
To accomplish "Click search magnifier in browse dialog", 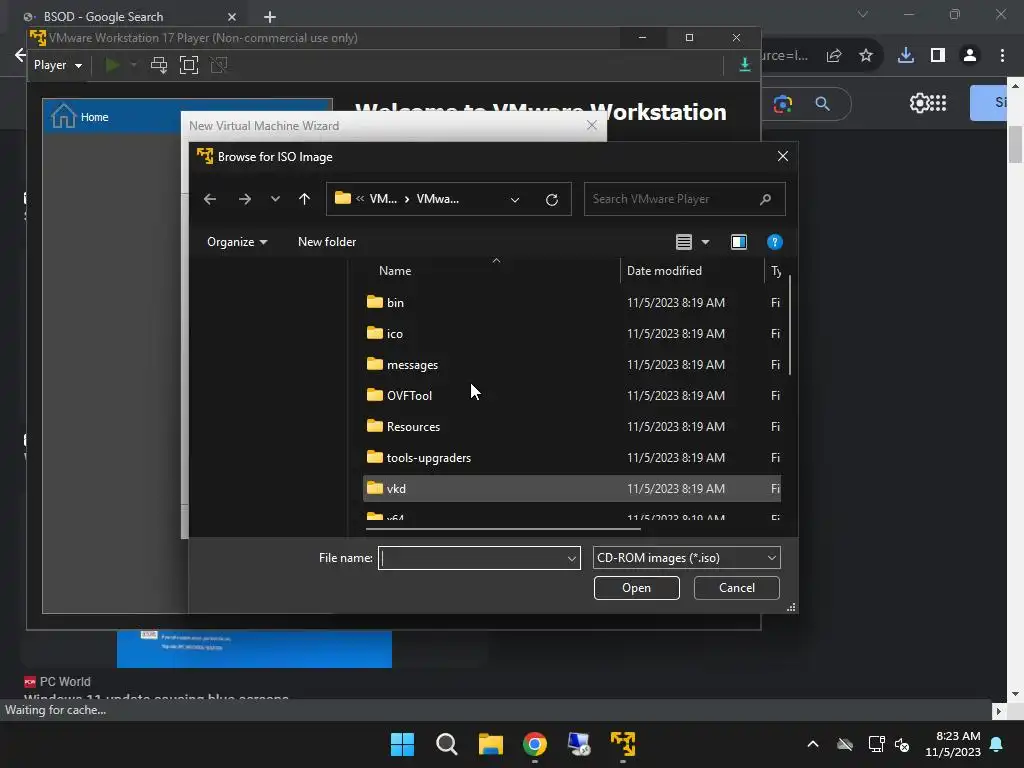I will (765, 199).
